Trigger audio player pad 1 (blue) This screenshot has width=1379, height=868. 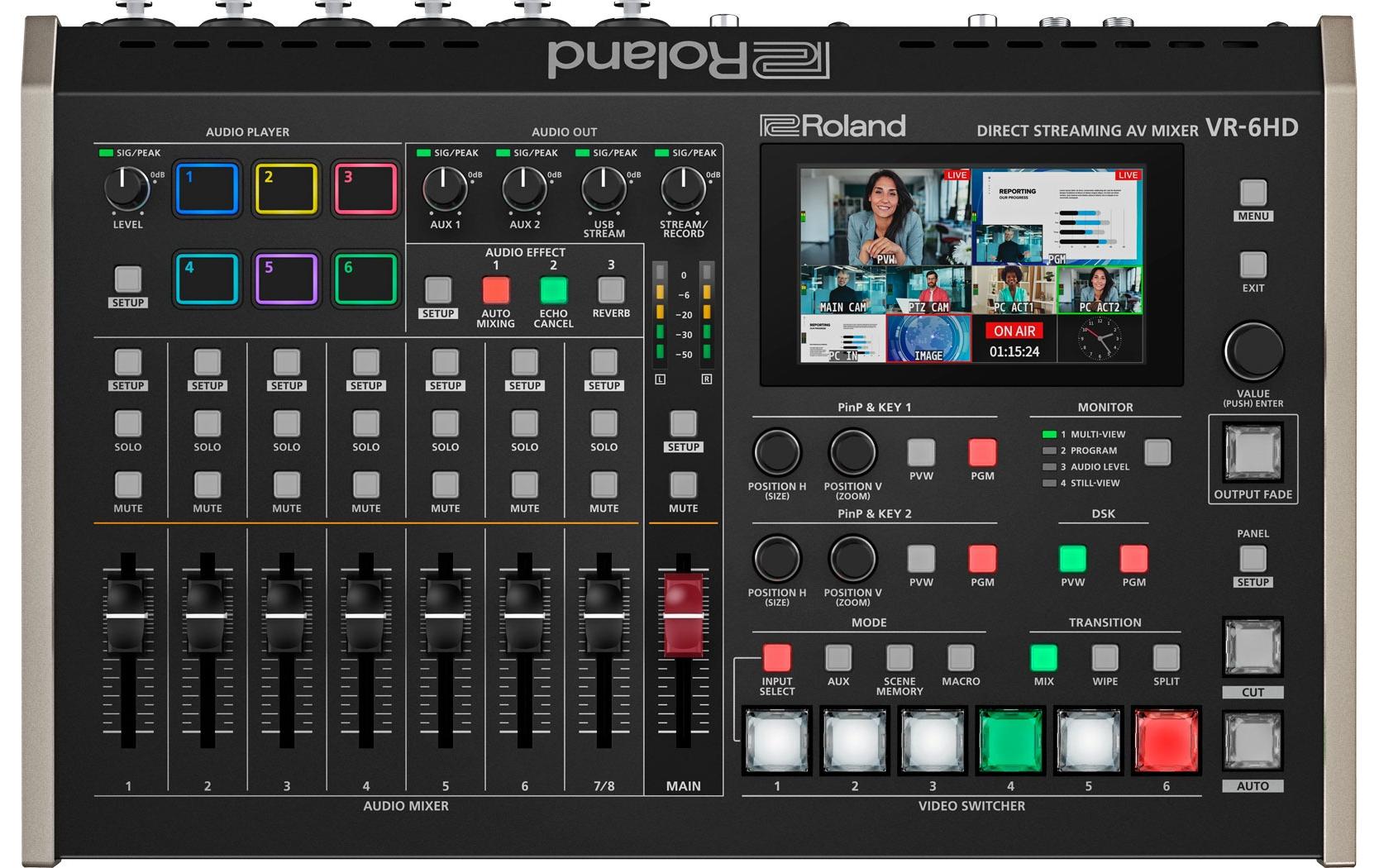tap(207, 188)
